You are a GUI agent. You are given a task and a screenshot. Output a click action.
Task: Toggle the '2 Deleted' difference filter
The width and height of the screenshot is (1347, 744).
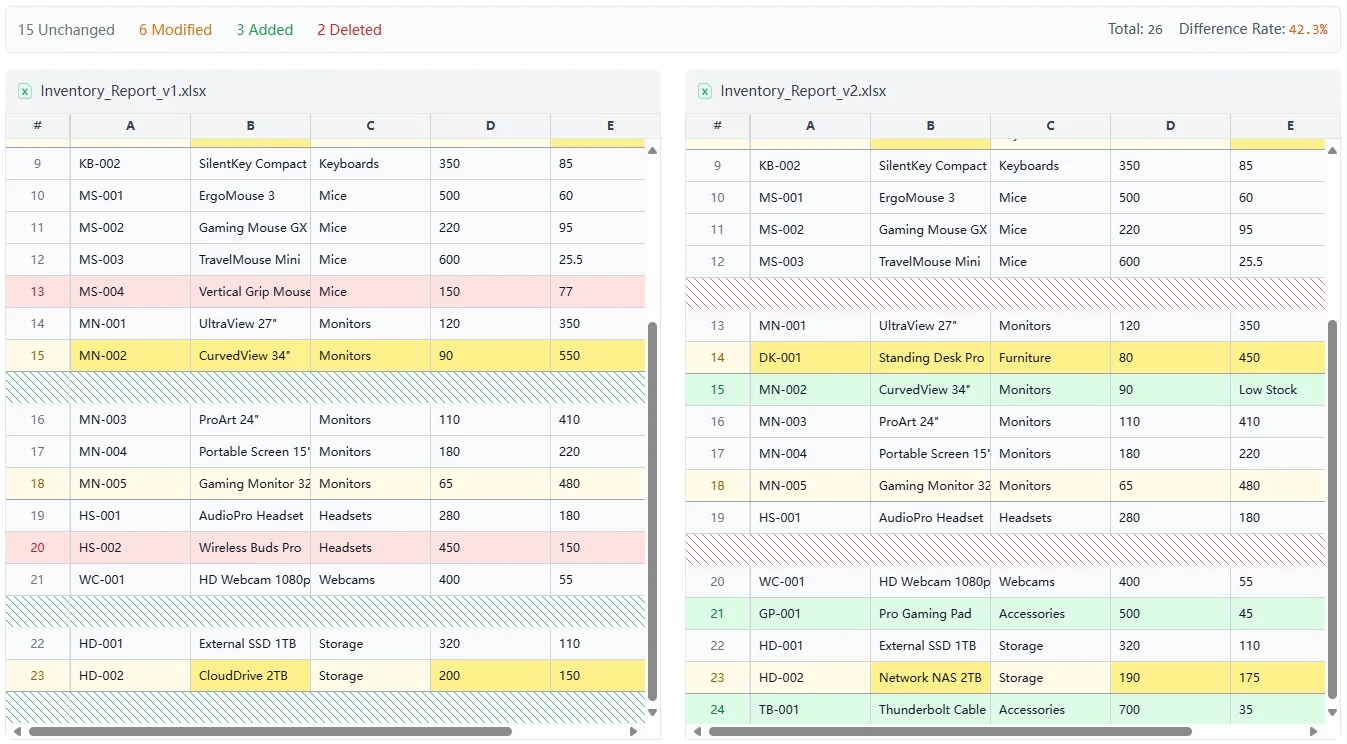pos(349,29)
